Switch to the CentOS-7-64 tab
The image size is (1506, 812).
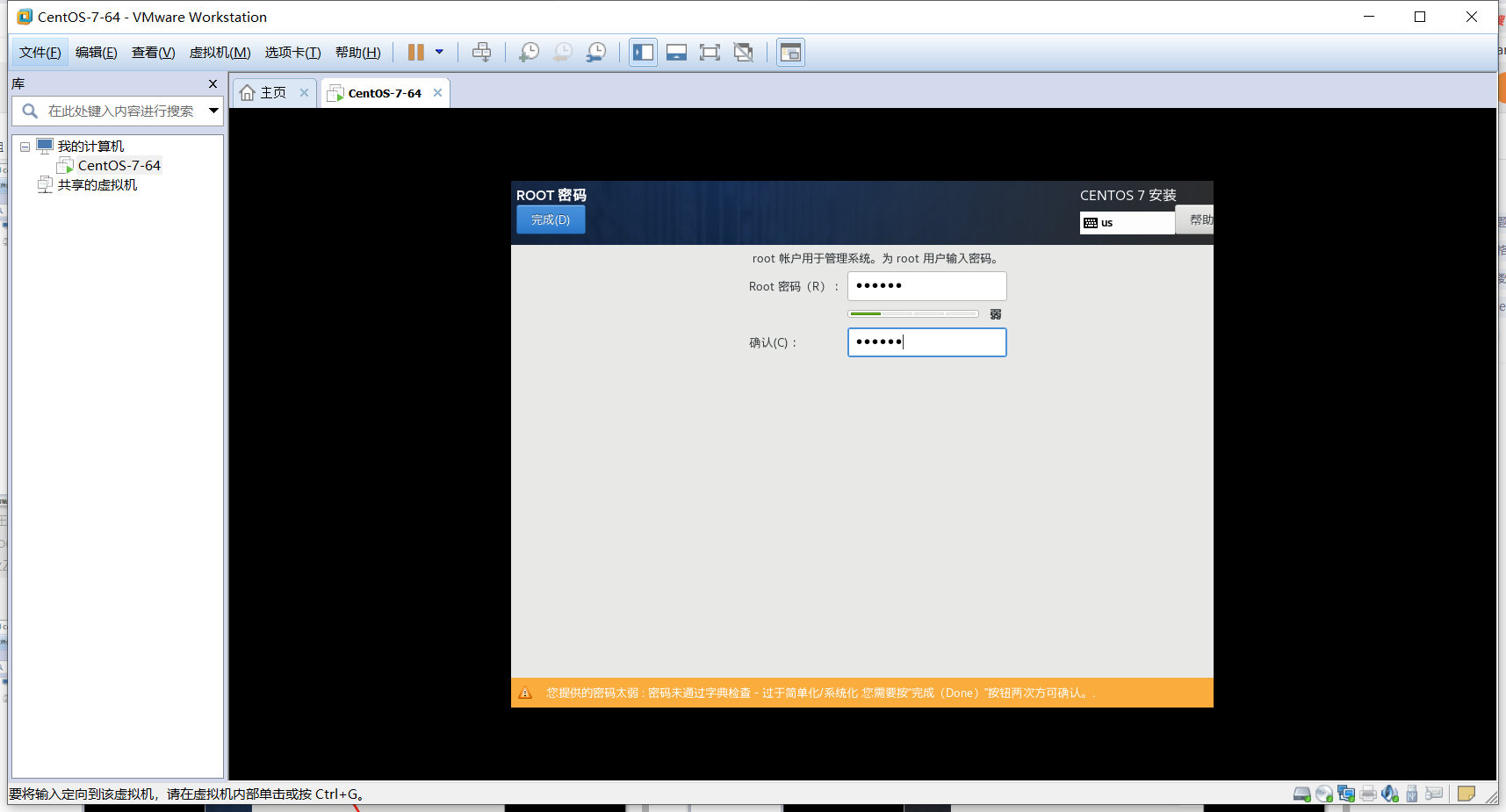point(385,93)
